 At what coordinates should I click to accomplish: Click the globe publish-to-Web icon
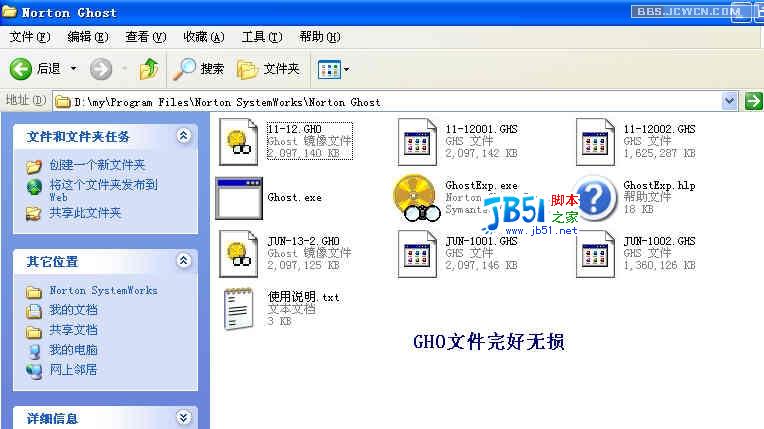(34, 187)
